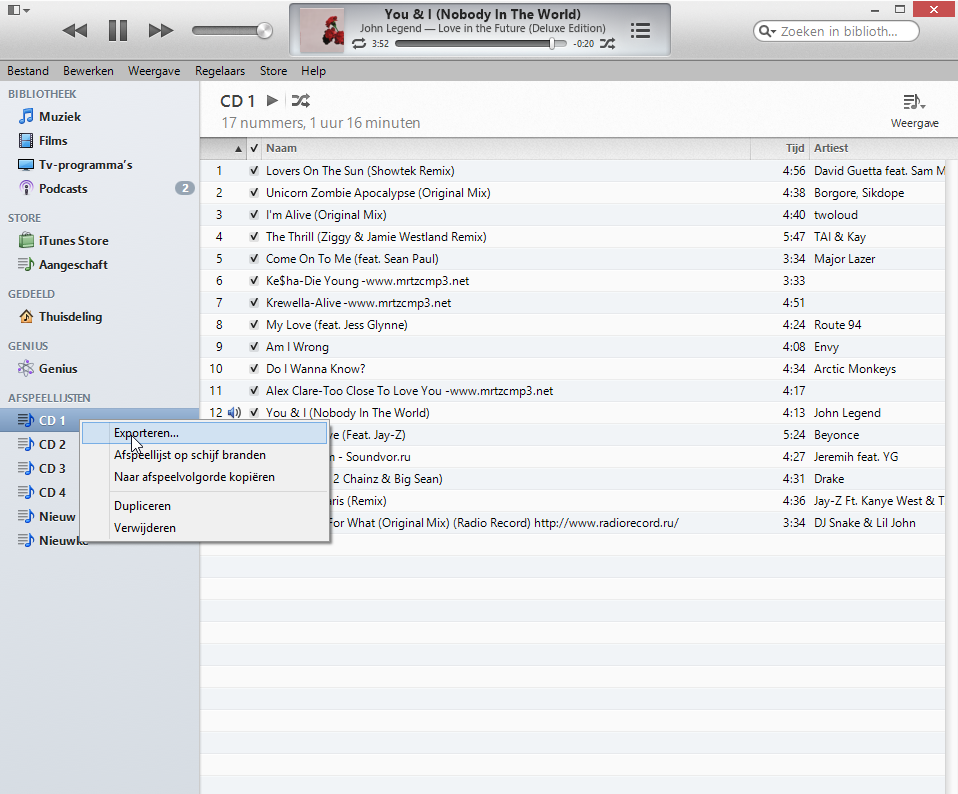Adjust the volume slider knob

click(x=264, y=31)
